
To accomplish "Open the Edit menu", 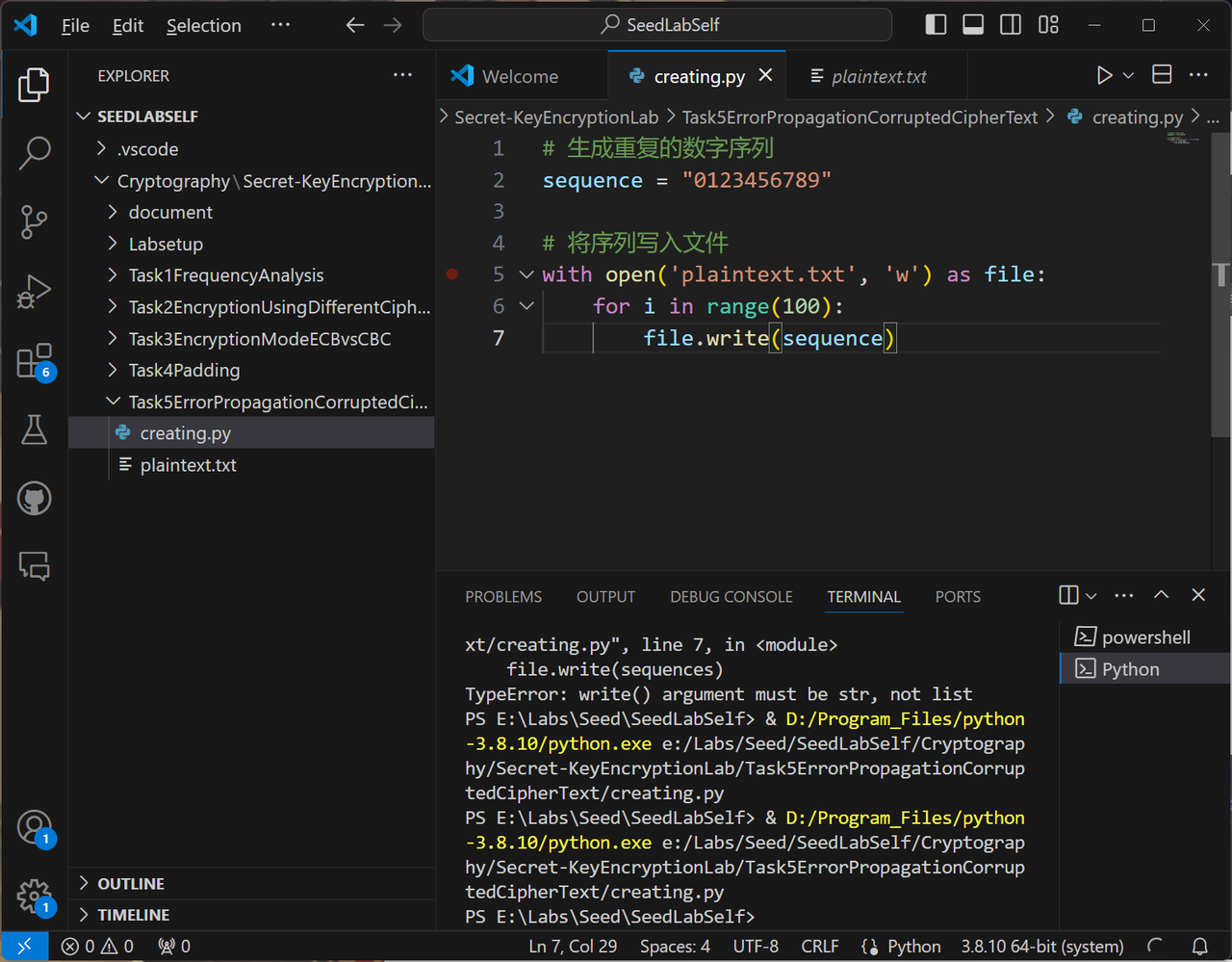I will [x=128, y=26].
